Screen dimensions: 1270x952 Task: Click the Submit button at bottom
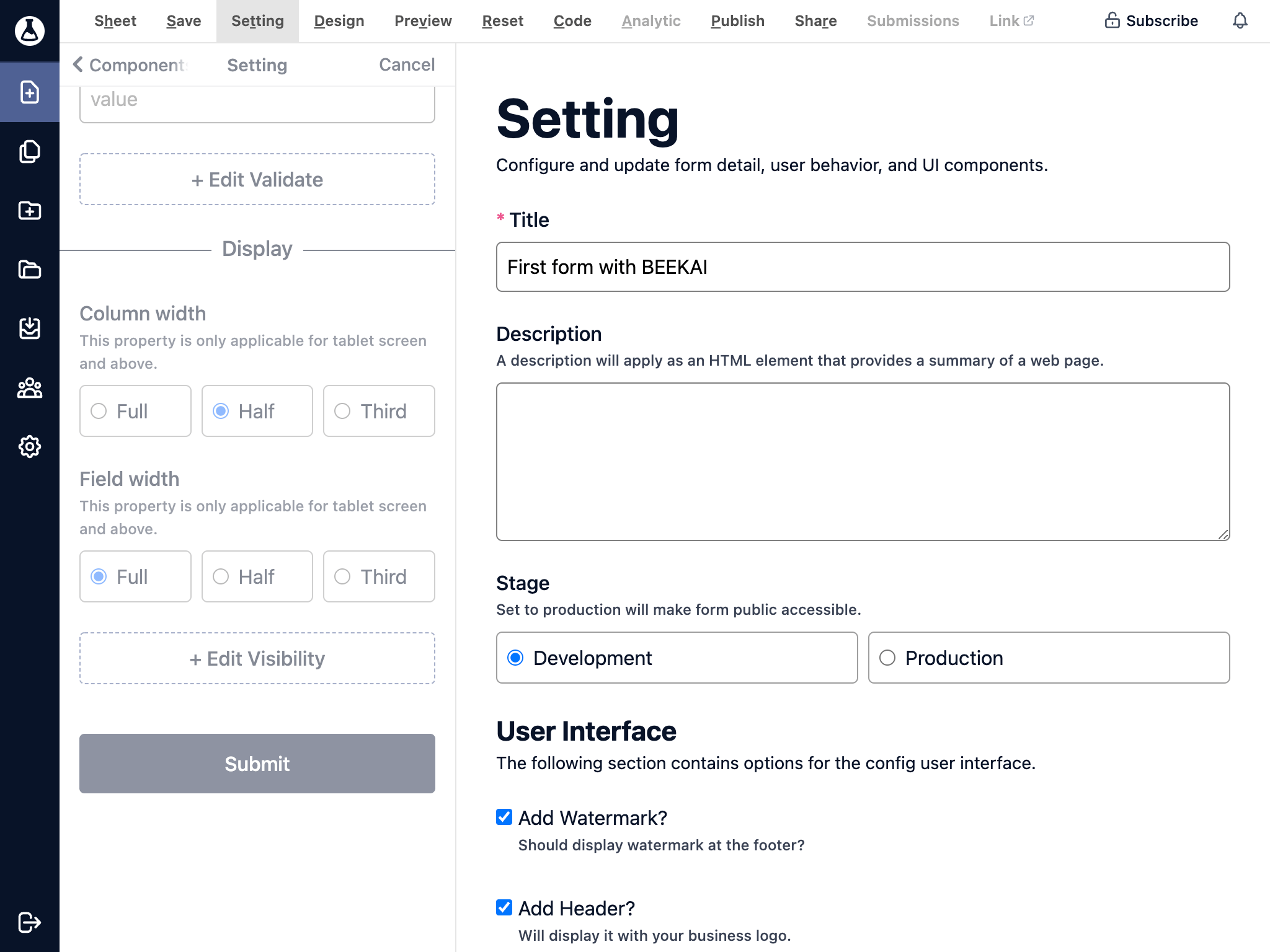click(257, 763)
